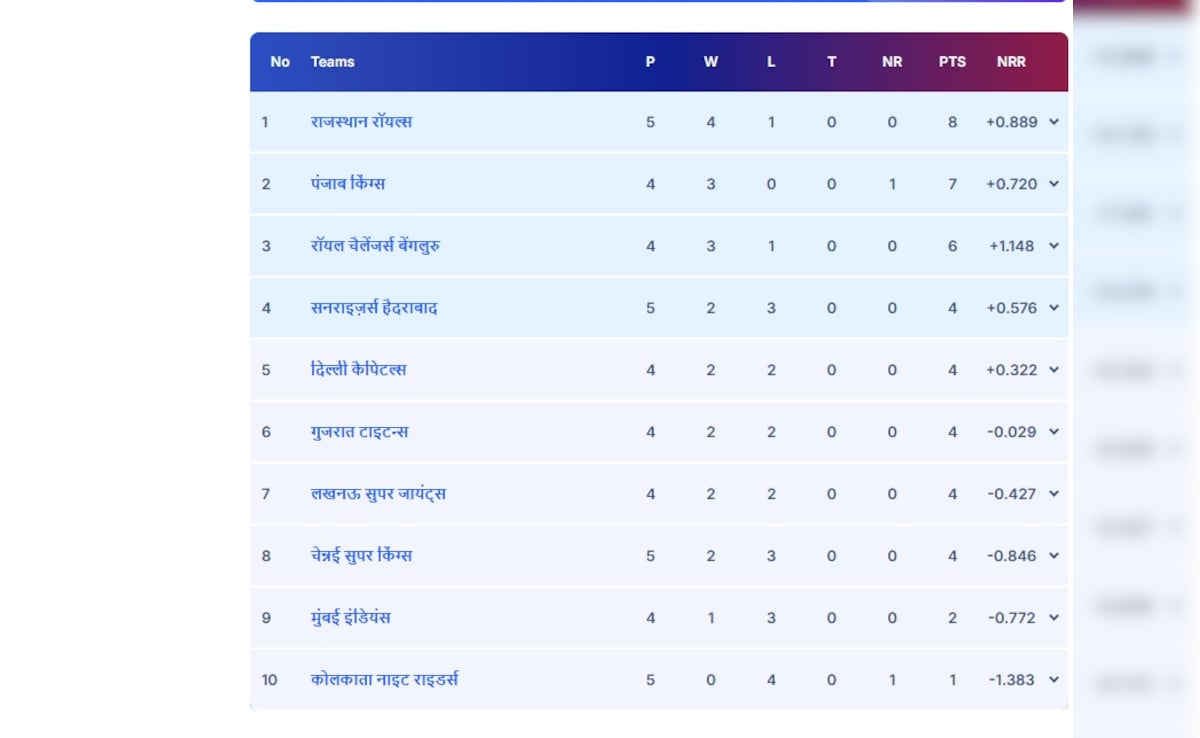Click chevron beside +1.148 NRR value
Image resolution: width=1200 pixels, height=738 pixels.
click(x=1054, y=246)
